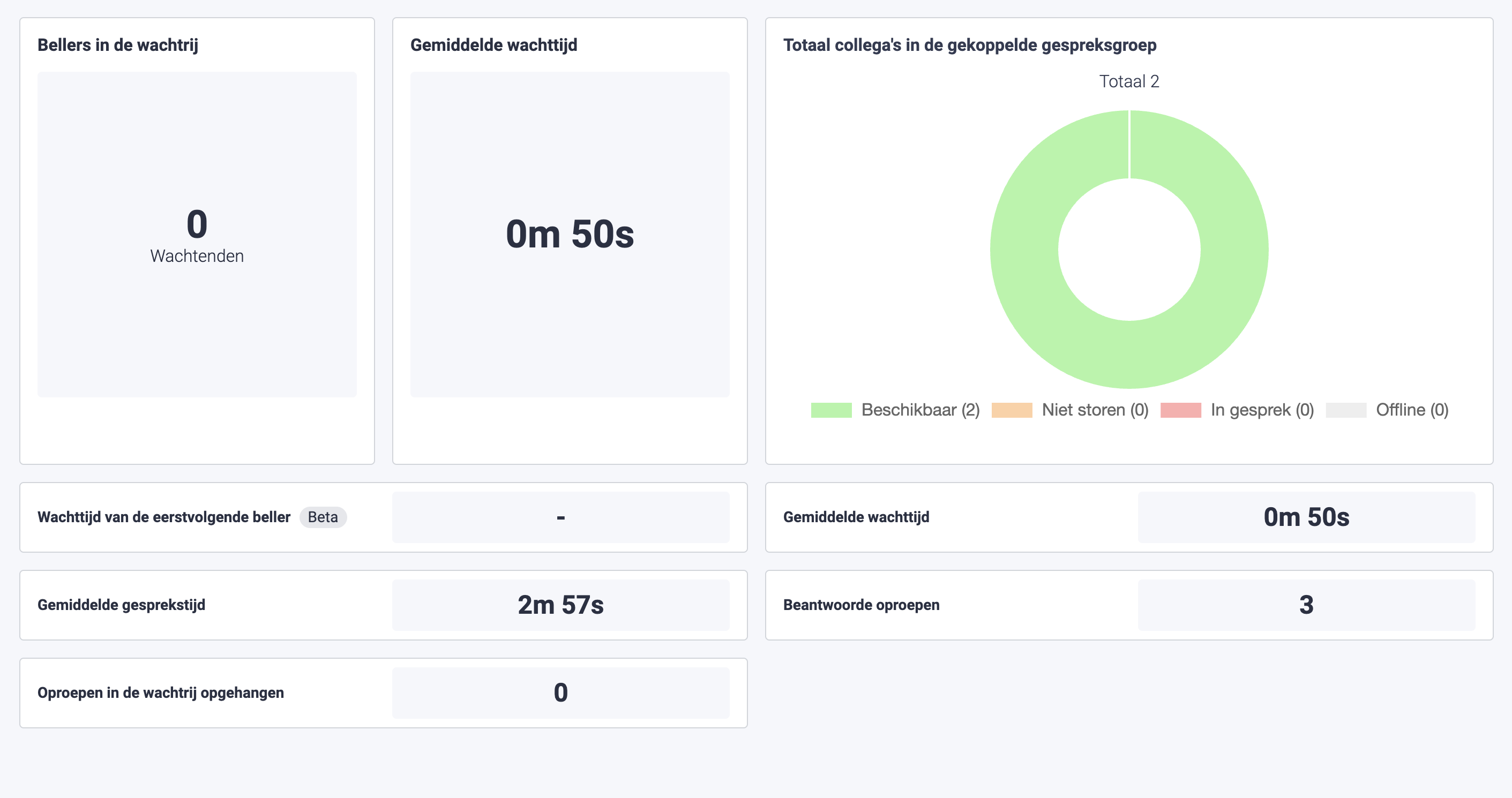Click the green Beschikbaar color swatch

(831, 410)
